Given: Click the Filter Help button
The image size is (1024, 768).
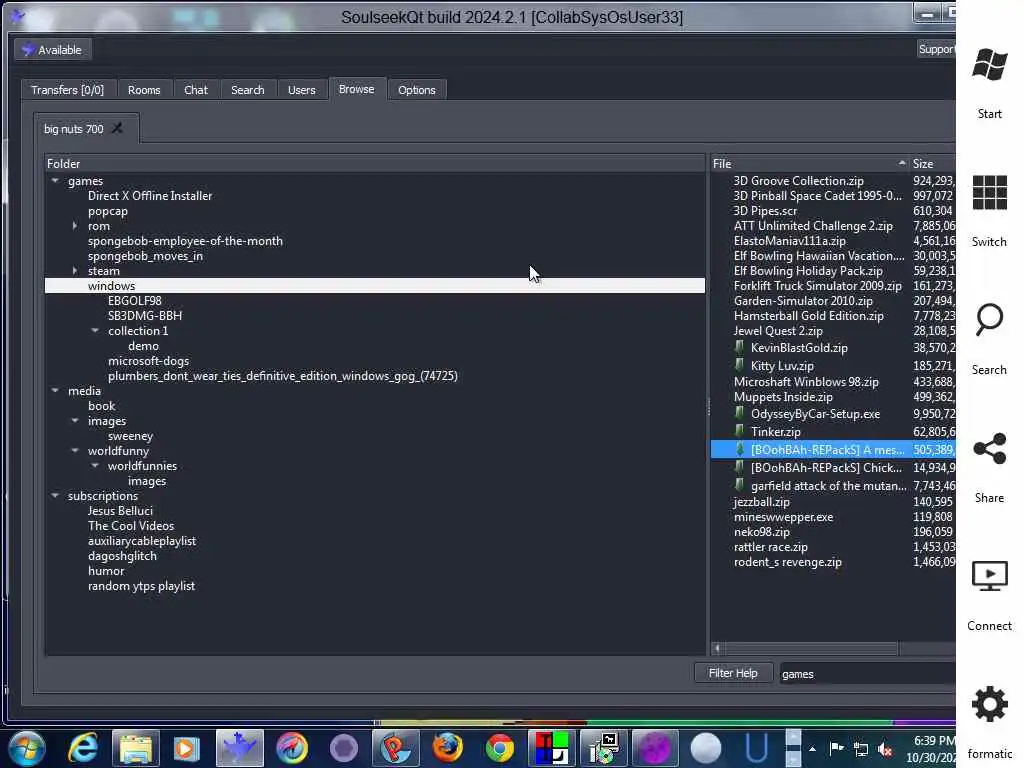Looking at the screenshot, I should point(733,673).
